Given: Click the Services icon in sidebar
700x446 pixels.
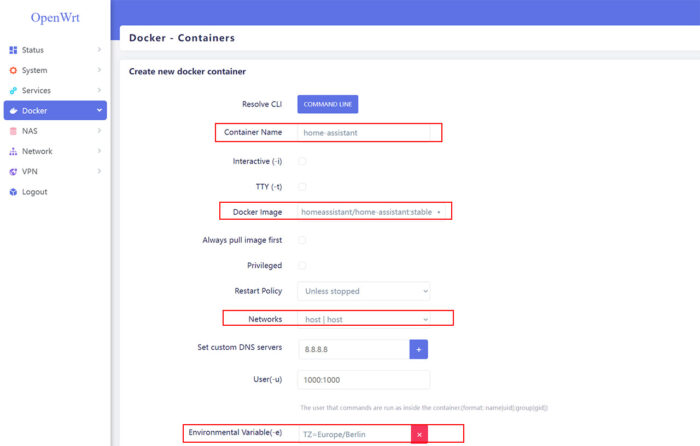Looking at the screenshot, I should 13,91.
